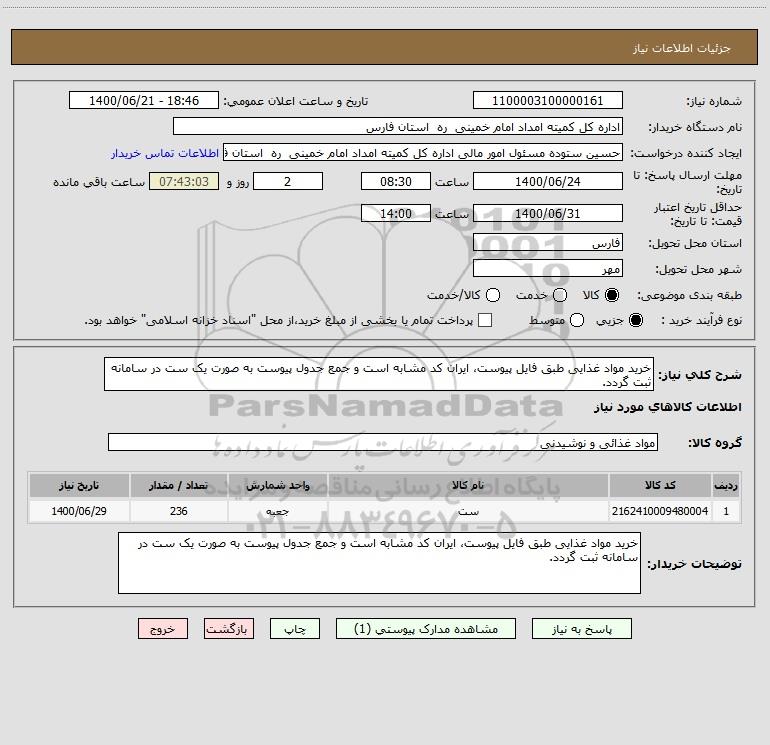
Task: Click the شماره نیاز field 1100003100000161
Action: click(x=548, y=101)
